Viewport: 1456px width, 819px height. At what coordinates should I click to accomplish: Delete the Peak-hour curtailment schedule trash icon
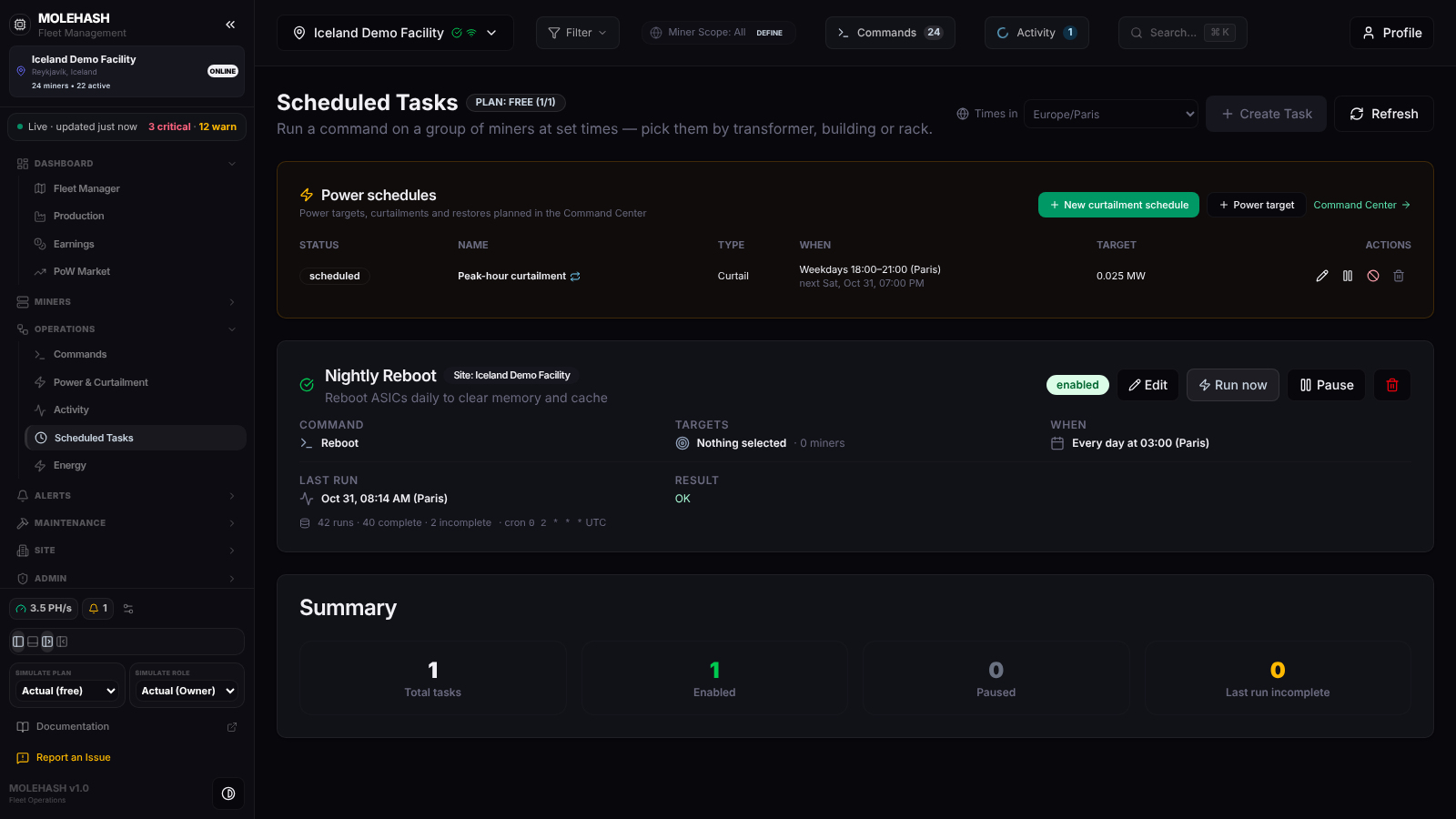coord(1399,276)
